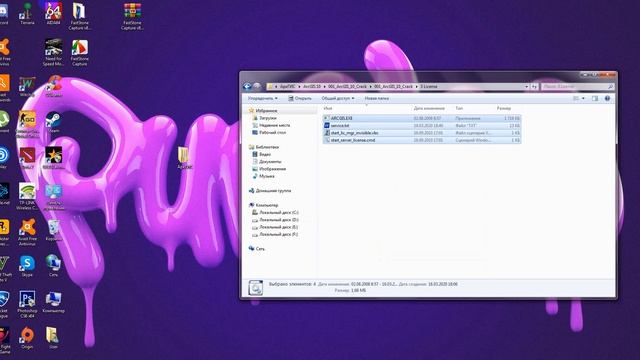Open the Сеть network desktop icon
The width and height of the screenshot is (640, 360).
click(x=53, y=266)
